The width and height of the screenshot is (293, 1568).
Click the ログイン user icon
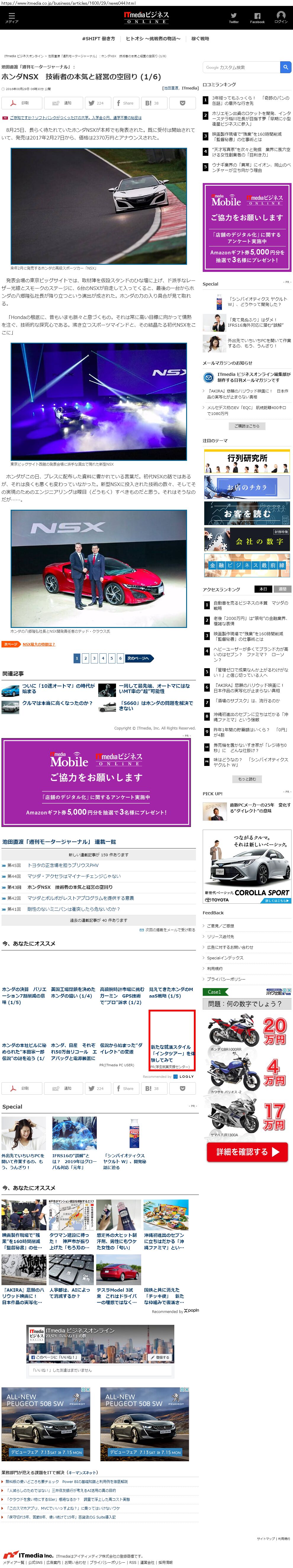coord(281,17)
